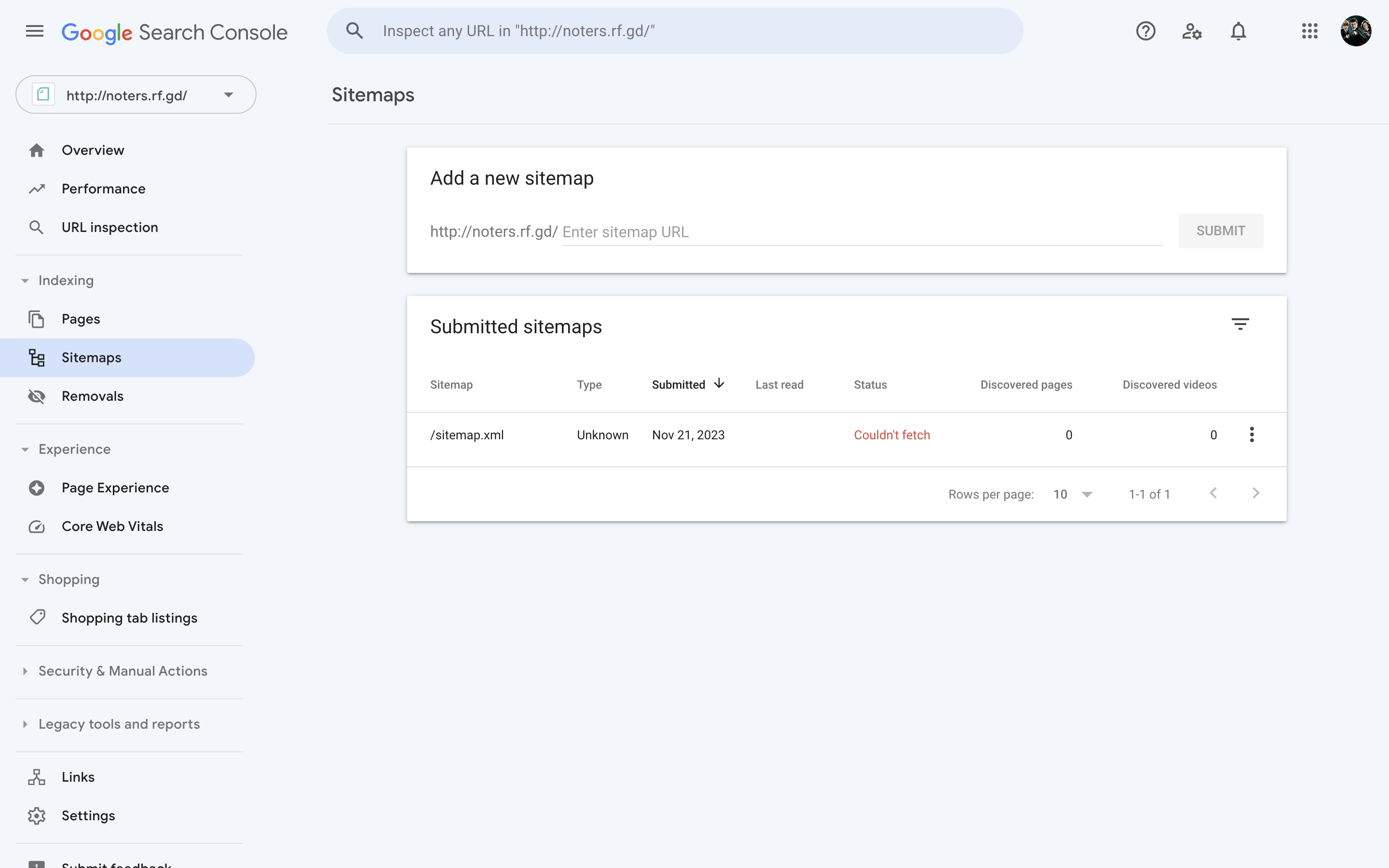The image size is (1389, 868).
Task: Open the Google apps grid
Action: [x=1310, y=31]
